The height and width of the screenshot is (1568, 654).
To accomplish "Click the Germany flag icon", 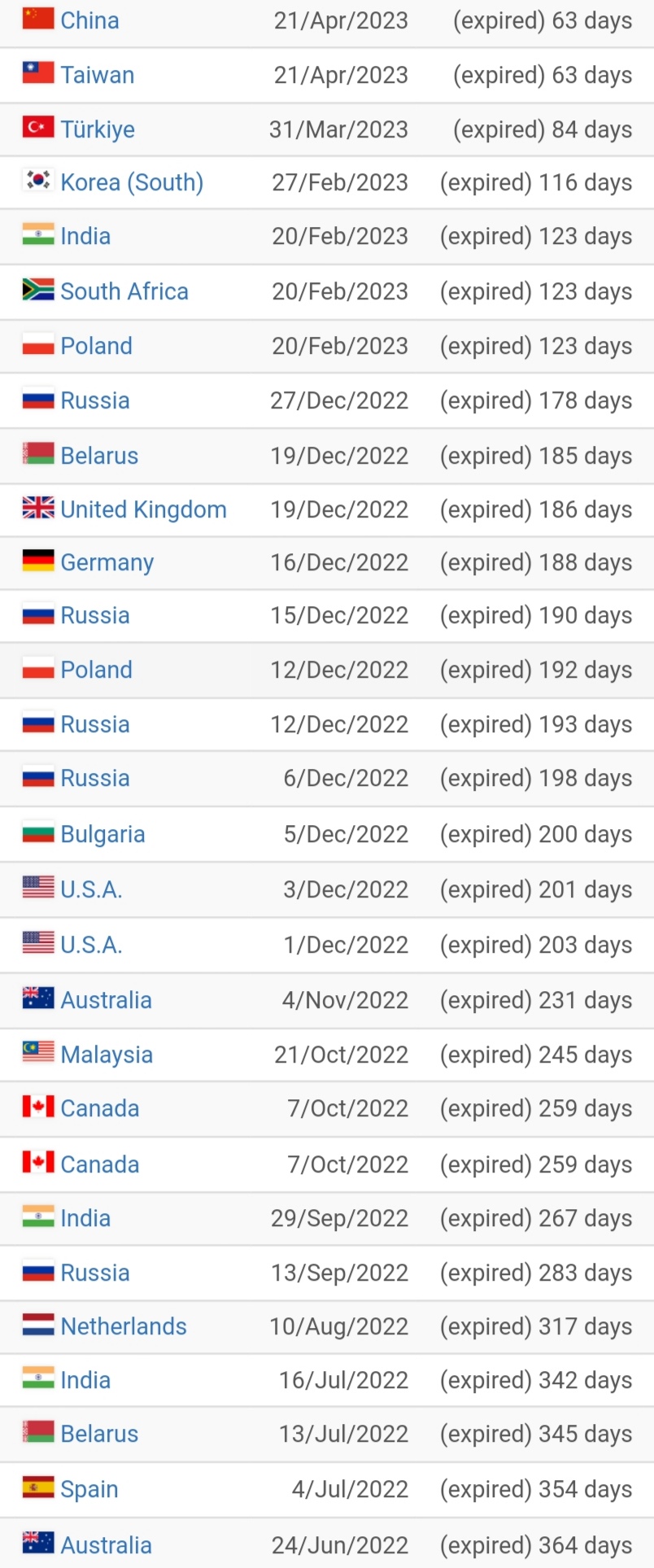I will tap(38, 561).
